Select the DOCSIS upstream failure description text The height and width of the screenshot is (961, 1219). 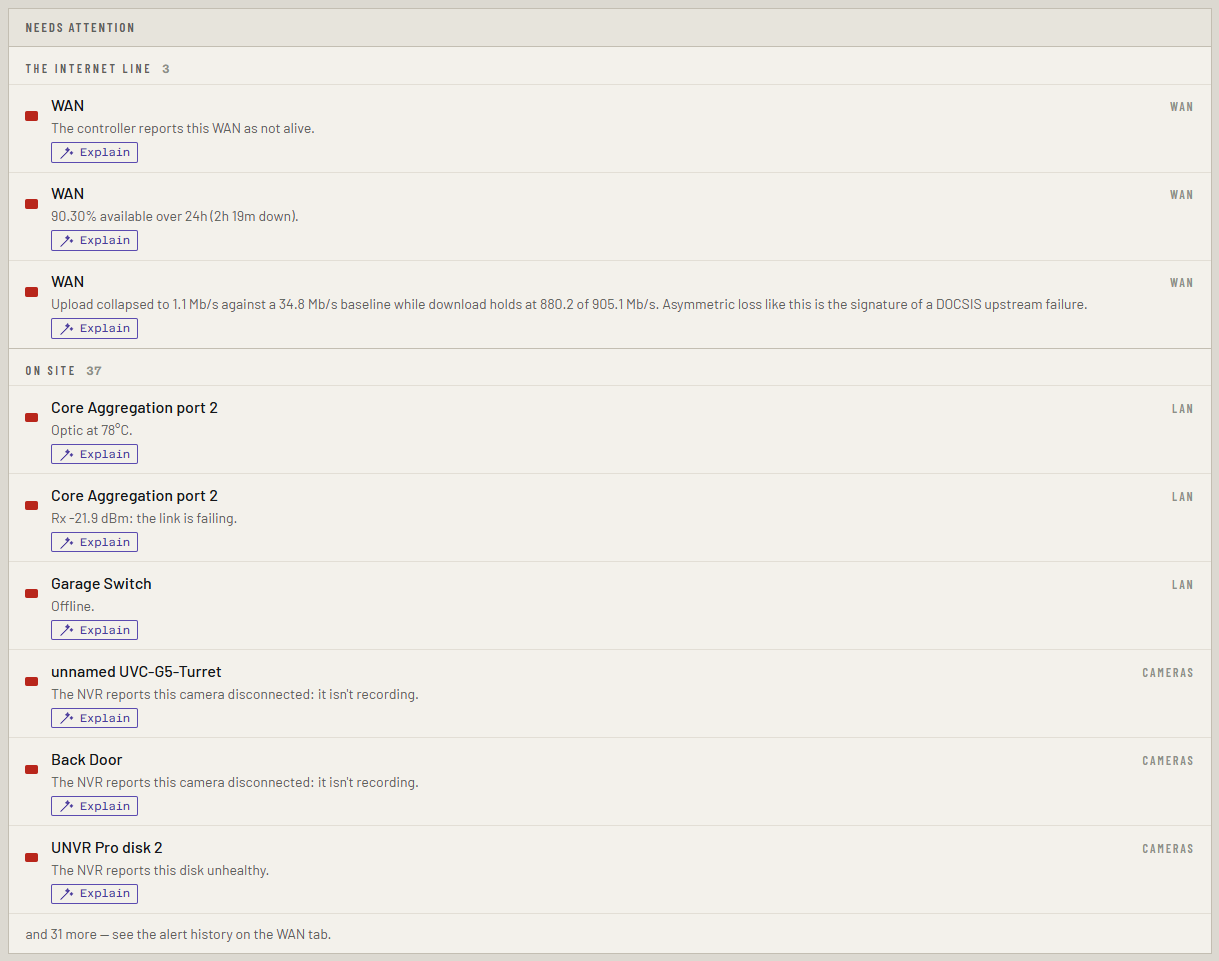[x=569, y=304]
